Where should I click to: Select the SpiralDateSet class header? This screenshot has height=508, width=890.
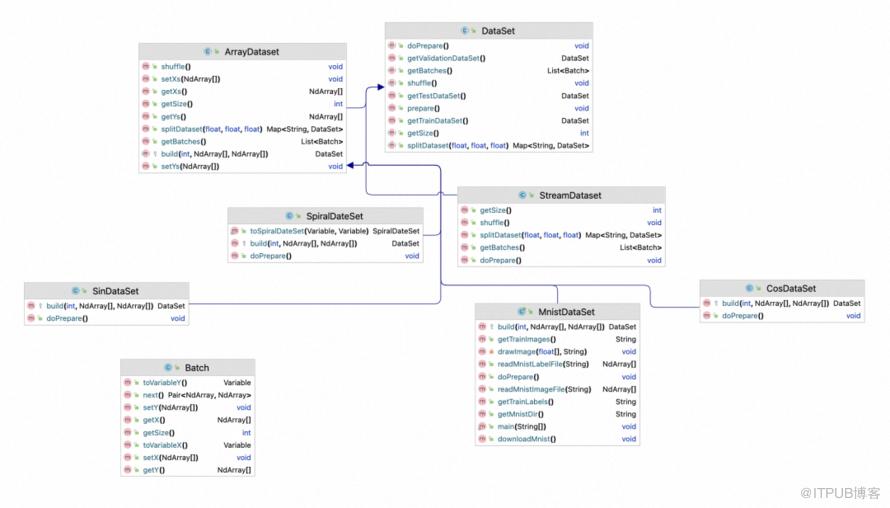(325, 216)
